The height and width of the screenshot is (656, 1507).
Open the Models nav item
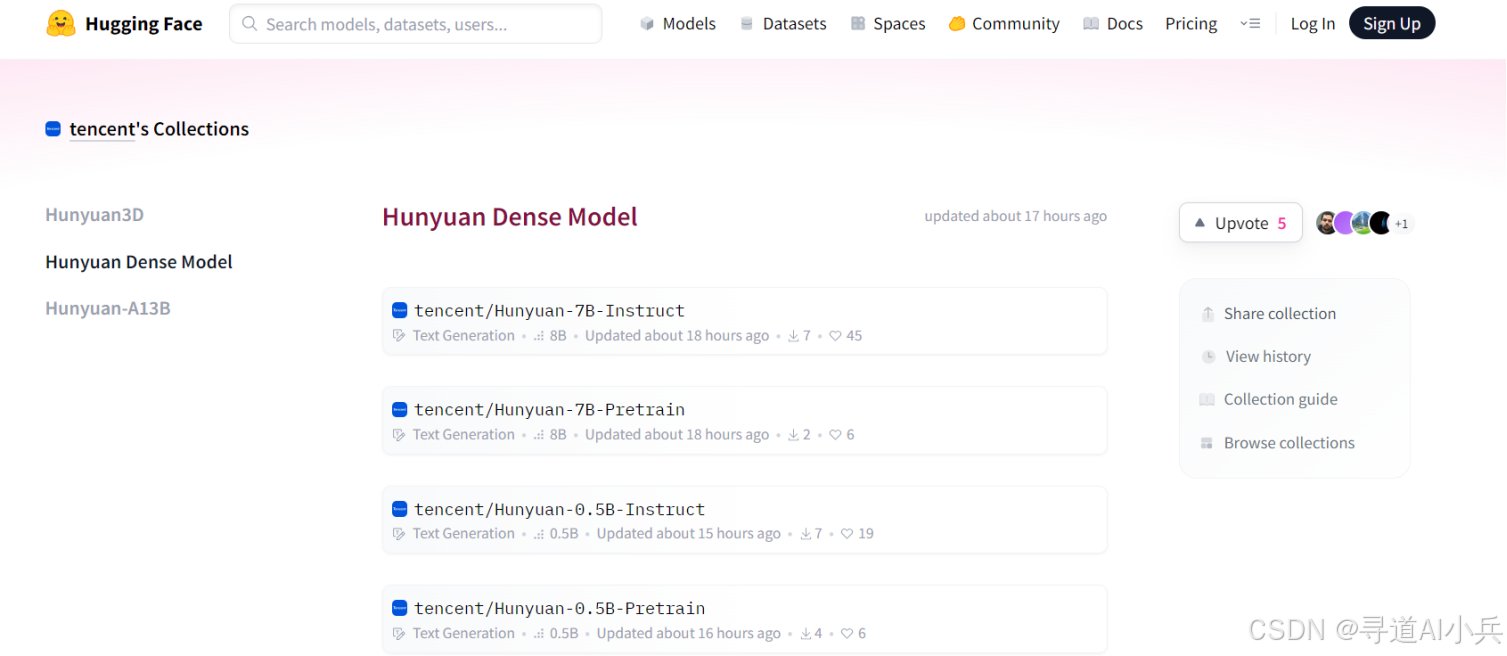[678, 24]
